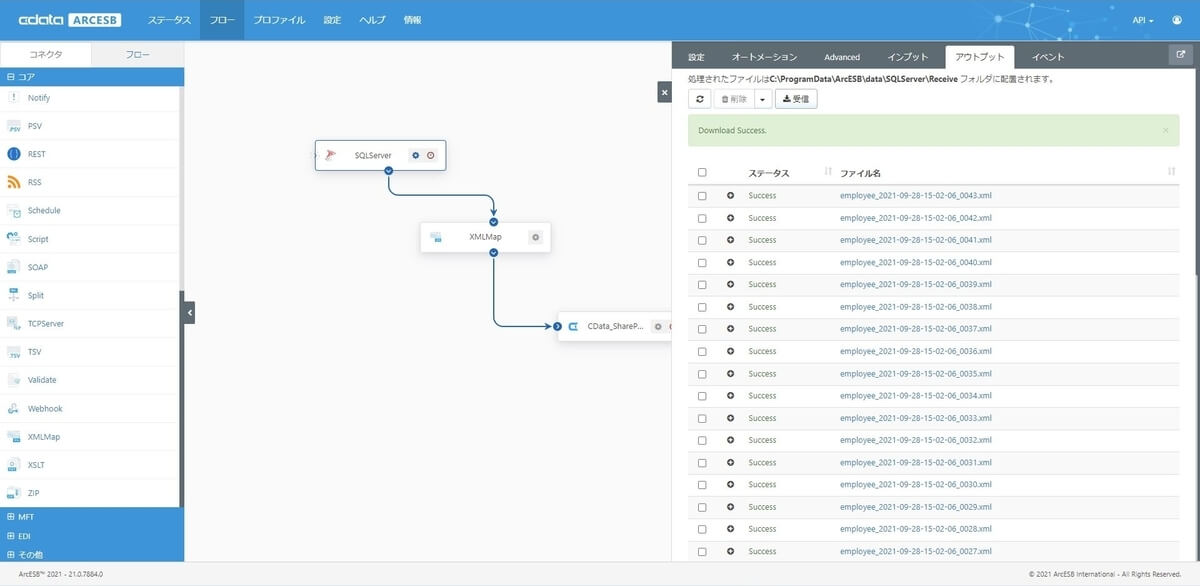Open settings gear on CData_SharePoint node
Viewport: 1200px width, 586px height.
pyautogui.click(x=657, y=326)
